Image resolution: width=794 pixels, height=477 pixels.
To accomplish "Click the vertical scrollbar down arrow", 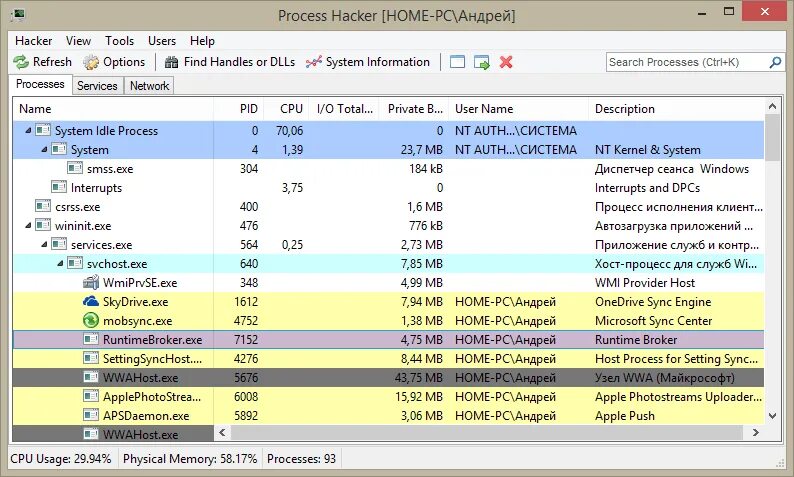I will click(772, 416).
